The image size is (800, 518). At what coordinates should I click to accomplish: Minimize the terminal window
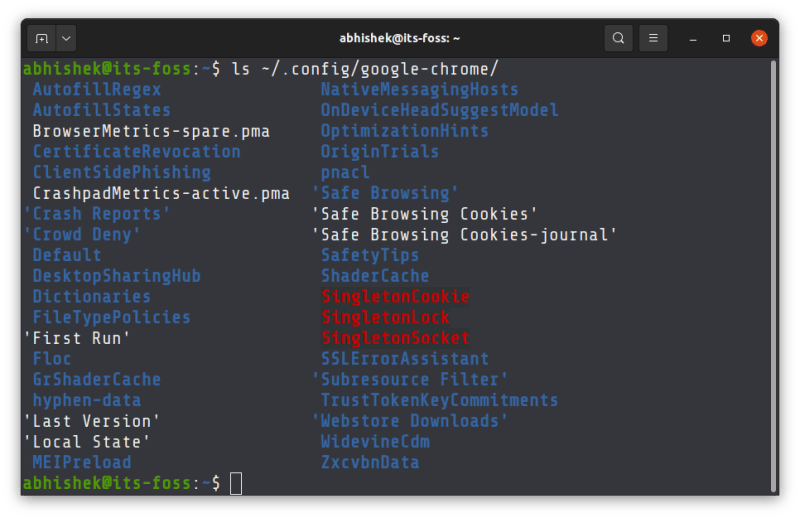693,39
